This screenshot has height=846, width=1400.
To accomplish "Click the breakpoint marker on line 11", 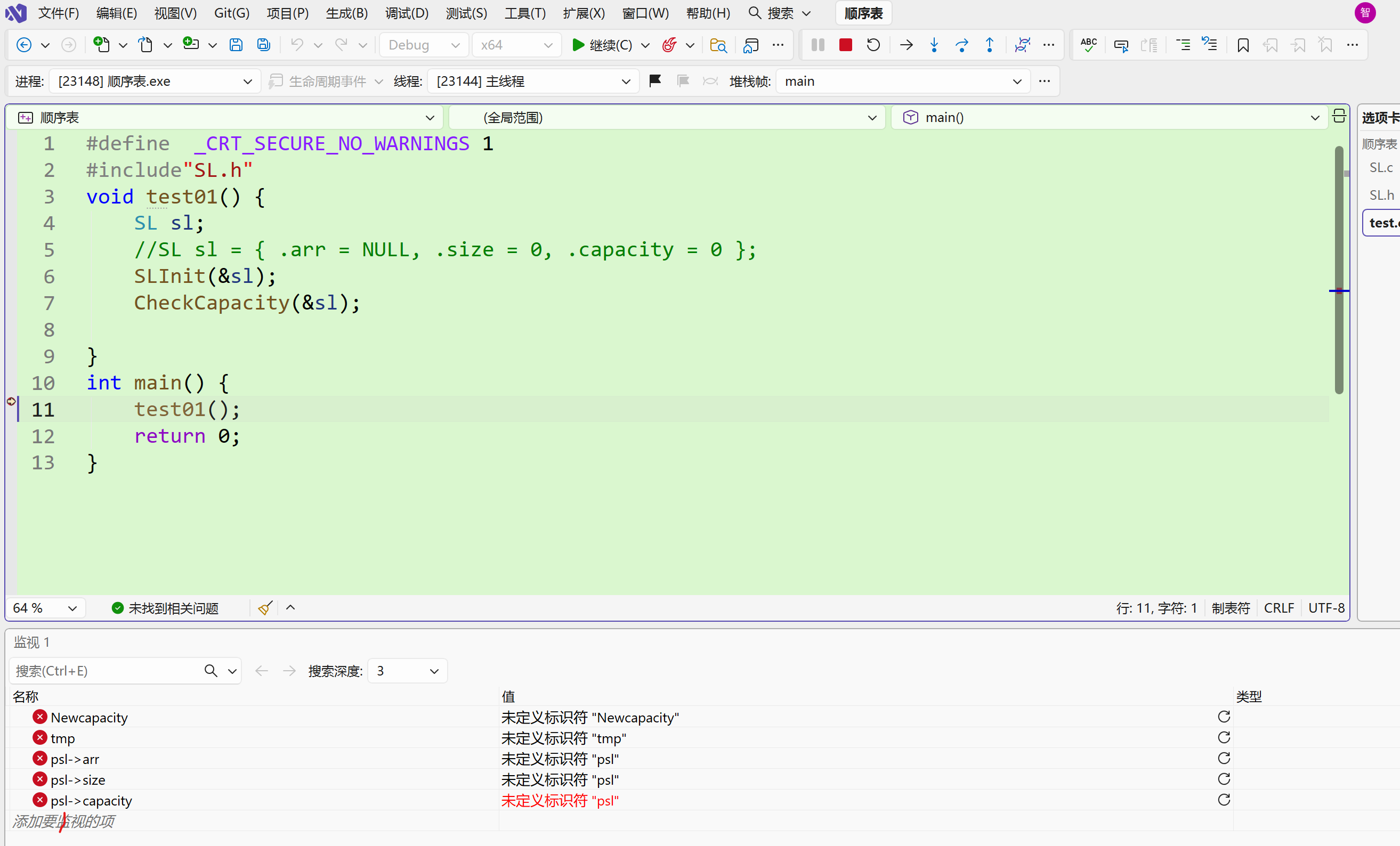I will click(x=11, y=402).
